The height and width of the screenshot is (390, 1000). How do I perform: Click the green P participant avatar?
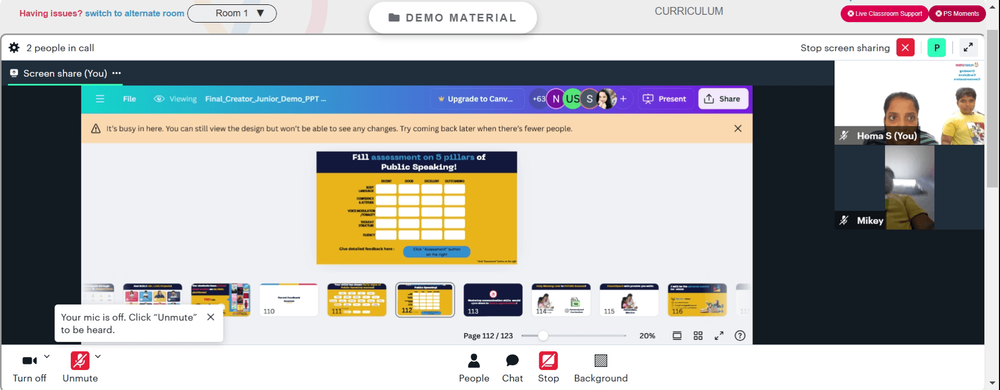[x=936, y=48]
